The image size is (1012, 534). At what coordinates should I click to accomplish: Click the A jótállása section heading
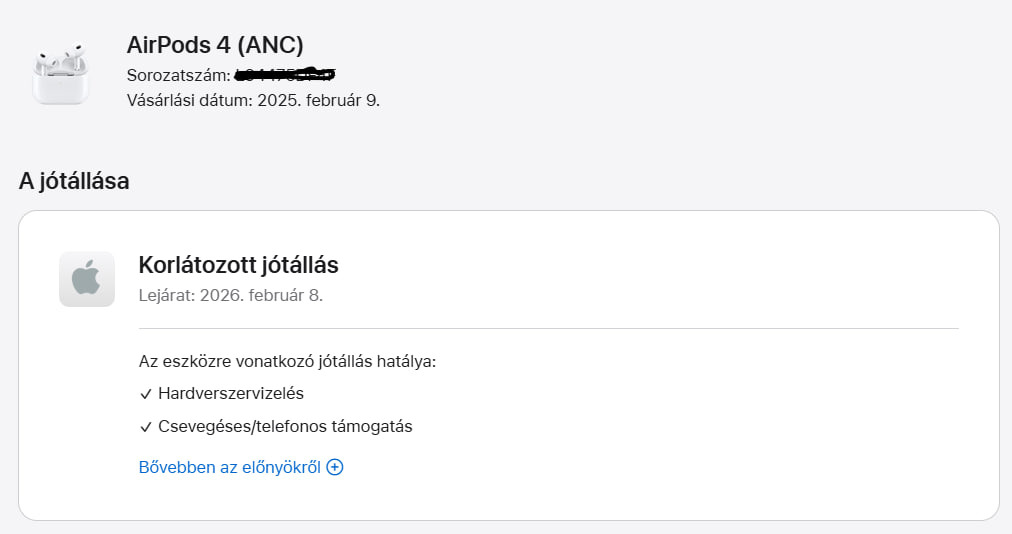[x=74, y=181]
